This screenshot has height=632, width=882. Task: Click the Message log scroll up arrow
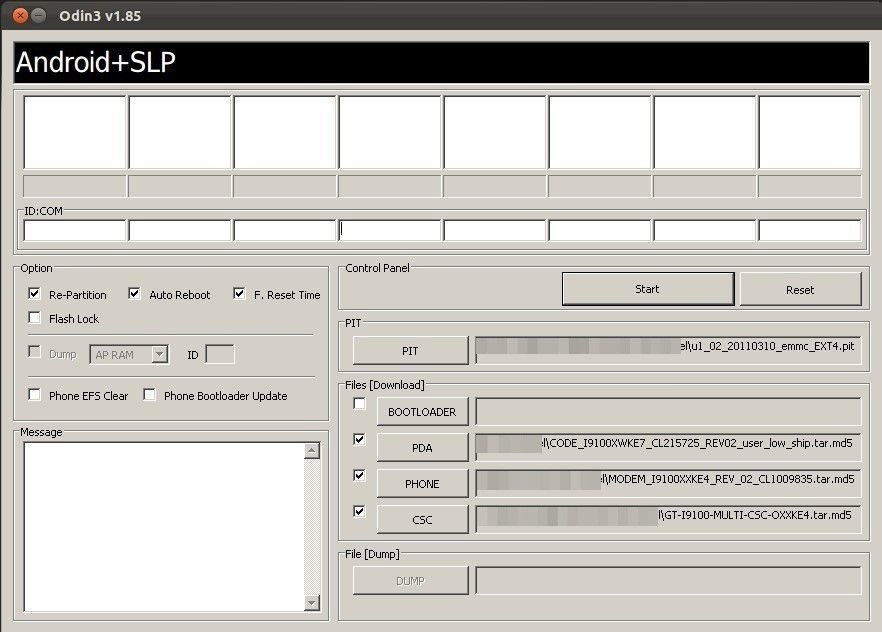coord(312,450)
